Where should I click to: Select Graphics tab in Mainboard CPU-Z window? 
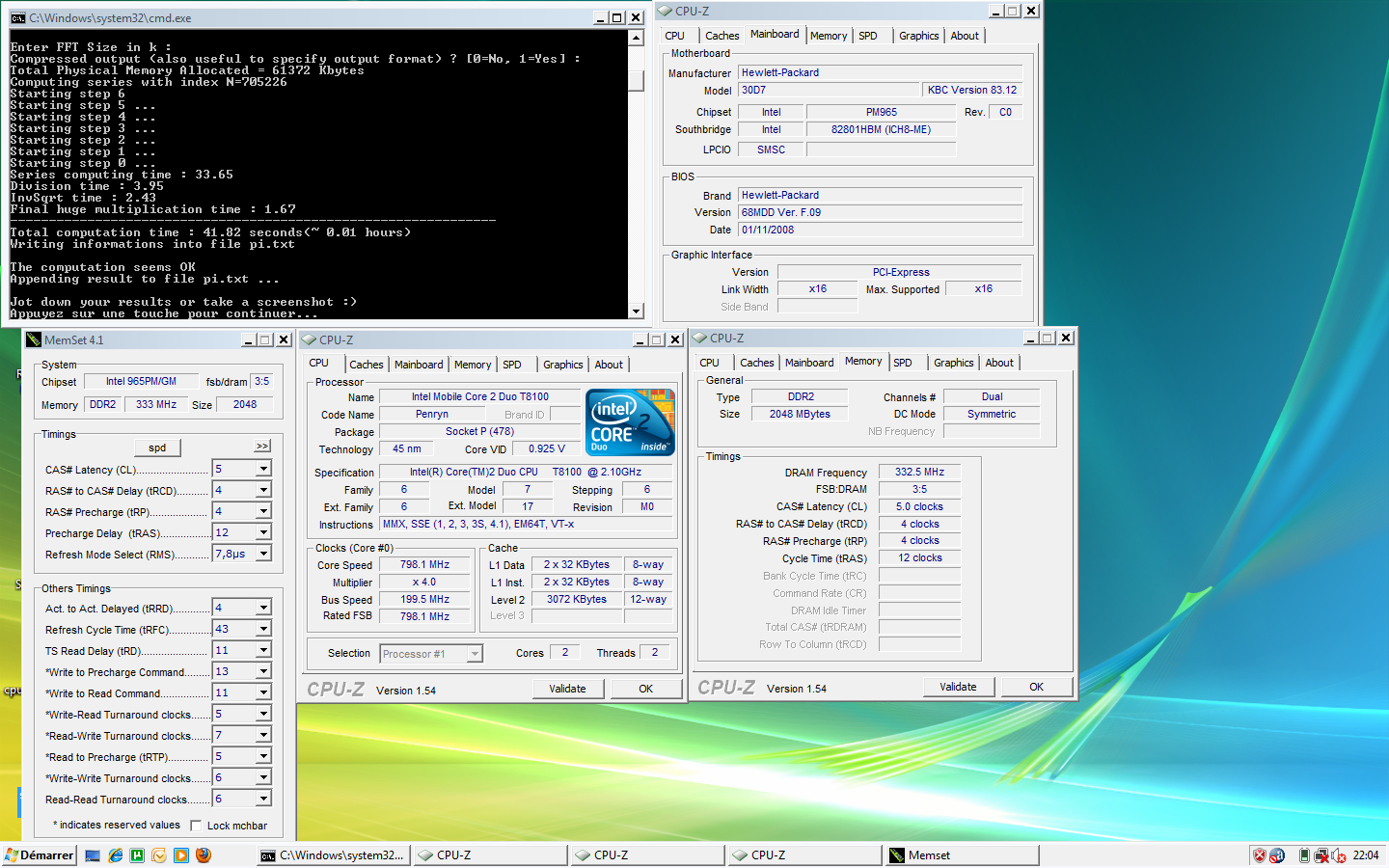[918, 36]
